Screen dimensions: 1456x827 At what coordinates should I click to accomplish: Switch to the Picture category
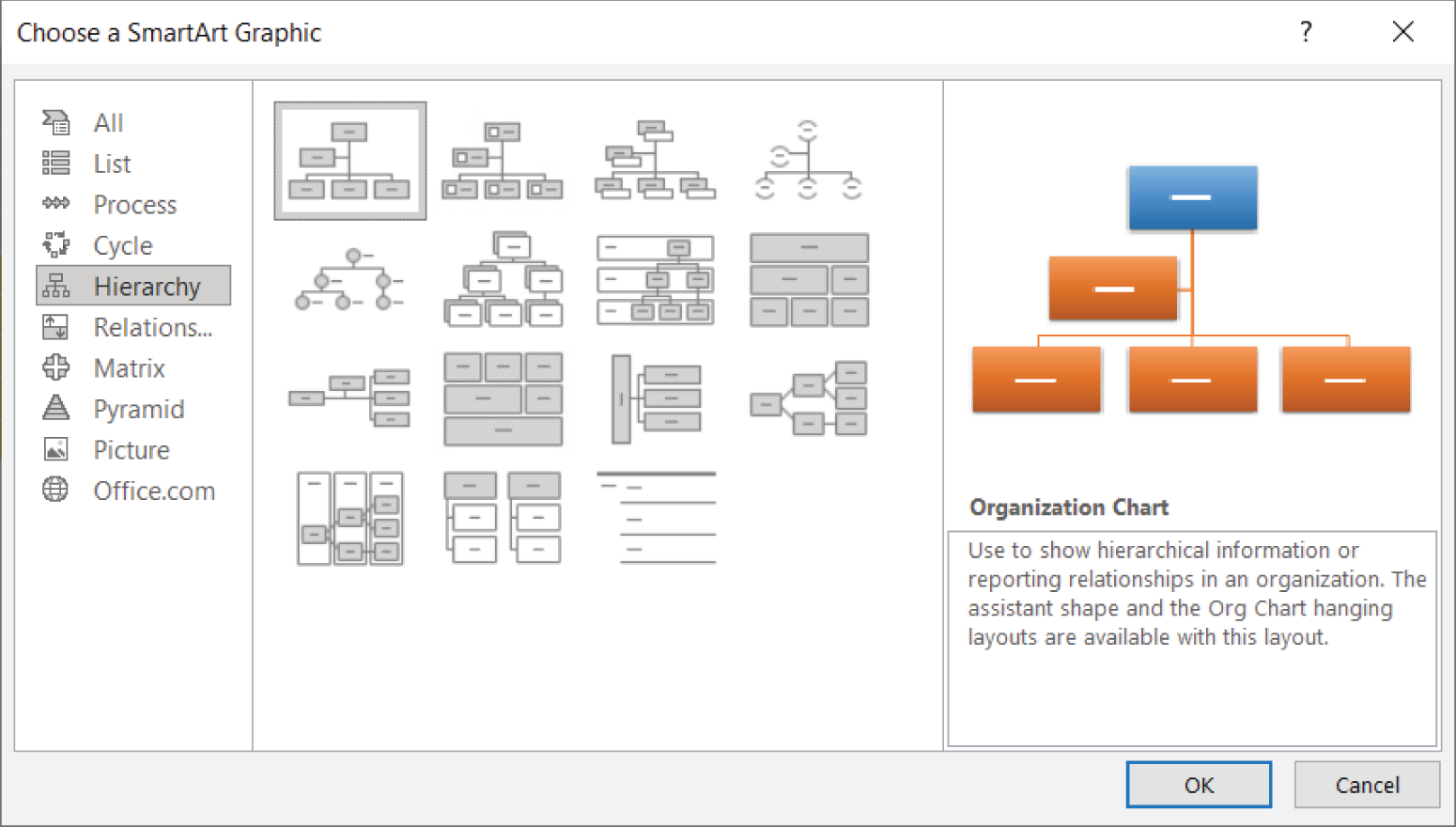pyautogui.click(x=133, y=449)
